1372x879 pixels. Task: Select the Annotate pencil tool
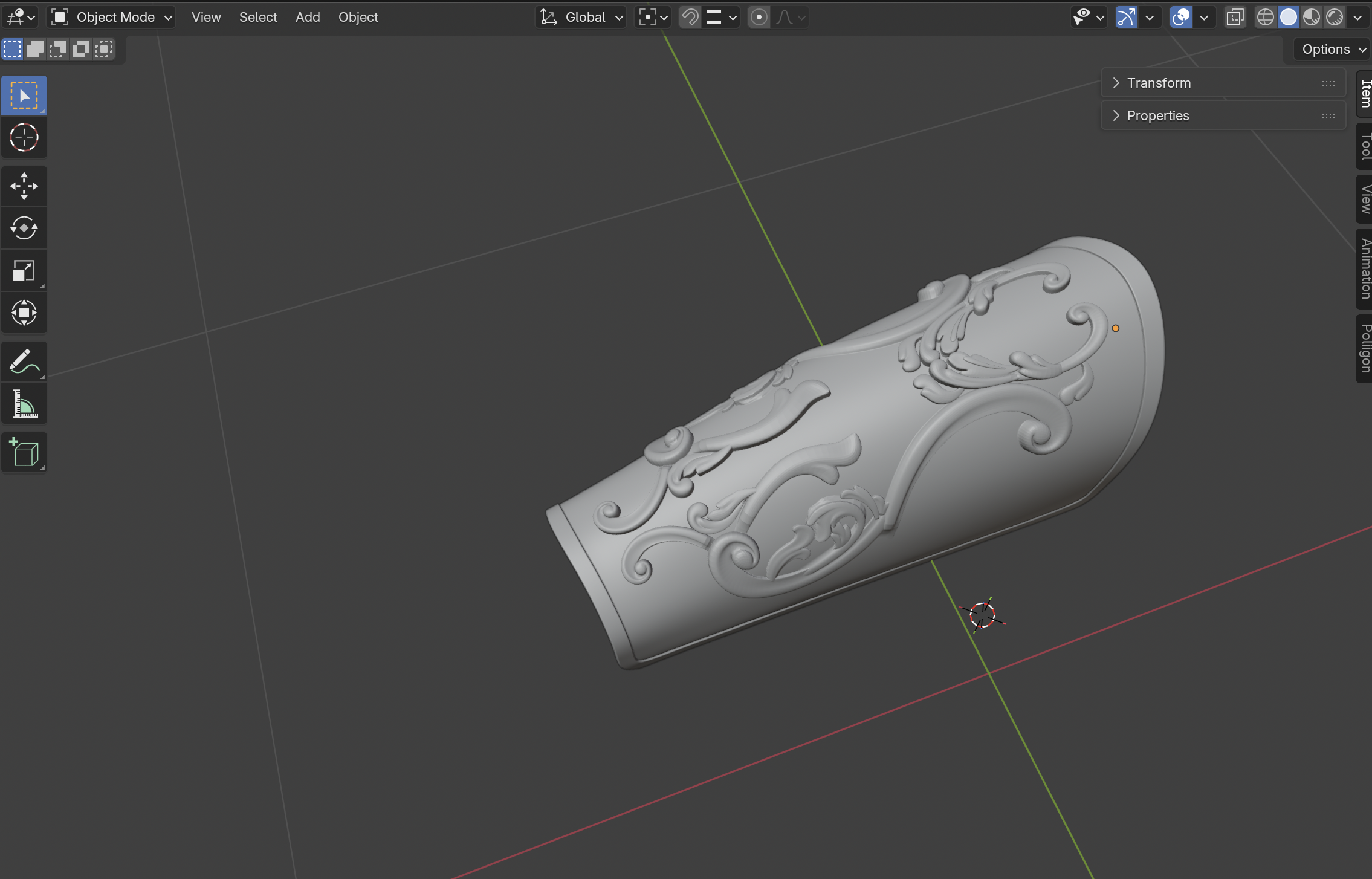click(x=24, y=362)
